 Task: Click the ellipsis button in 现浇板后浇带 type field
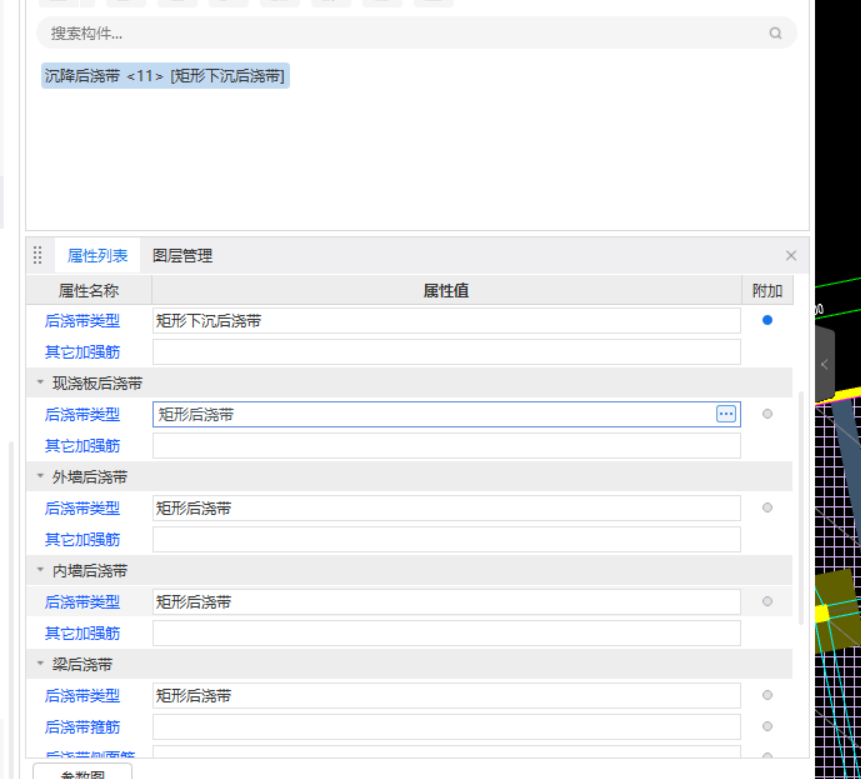(x=726, y=414)
